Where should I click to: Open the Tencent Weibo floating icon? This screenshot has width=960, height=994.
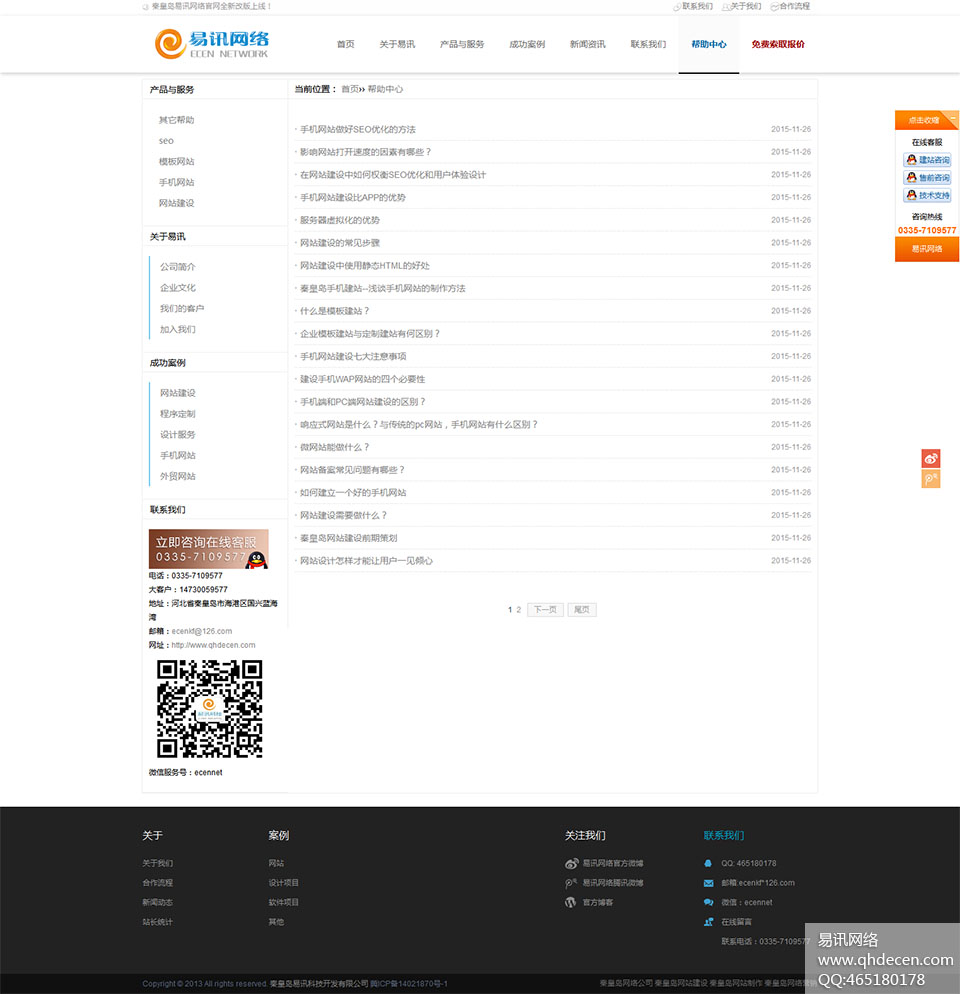pos(930,479)
